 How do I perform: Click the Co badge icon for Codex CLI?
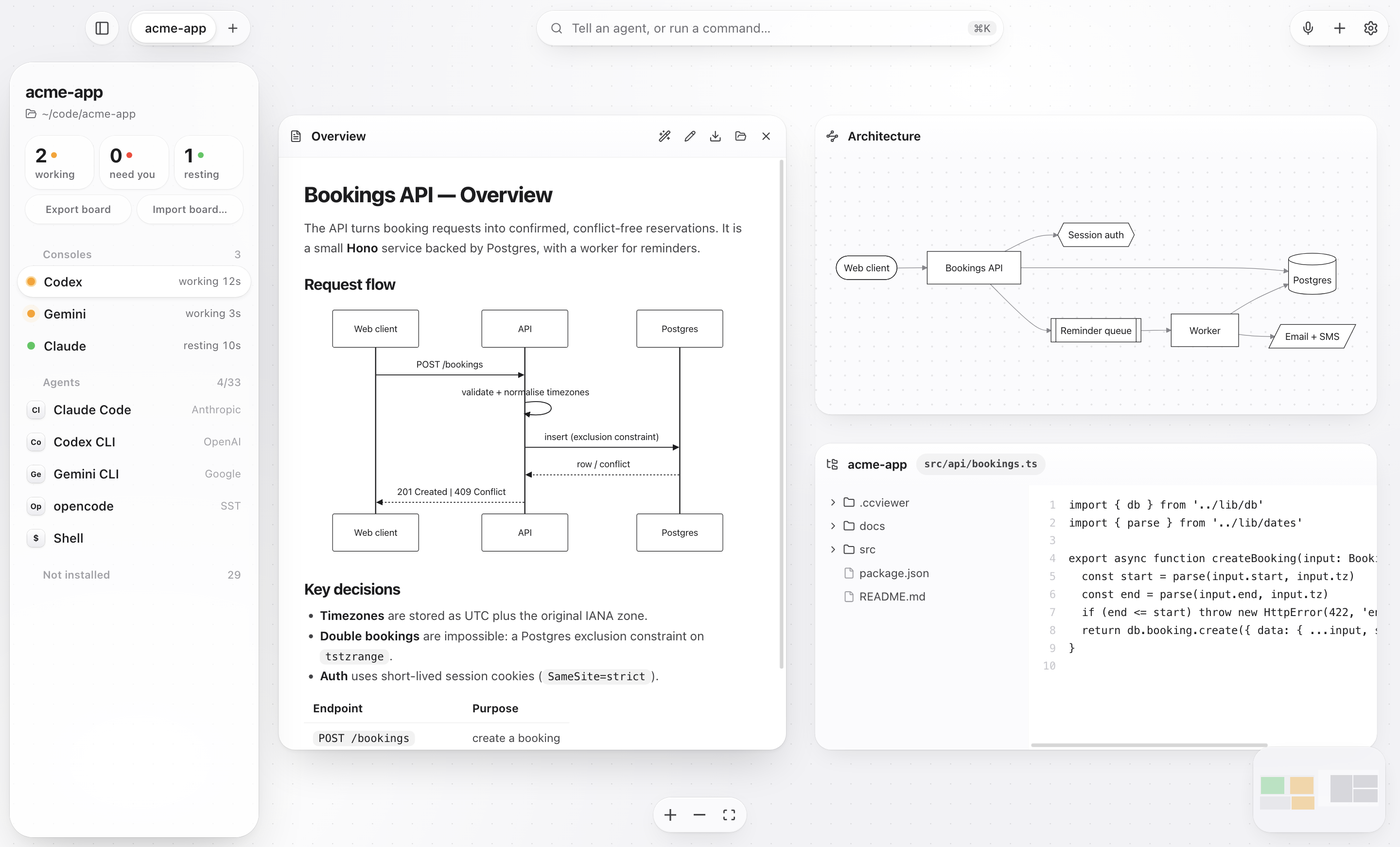pos(36,441)
